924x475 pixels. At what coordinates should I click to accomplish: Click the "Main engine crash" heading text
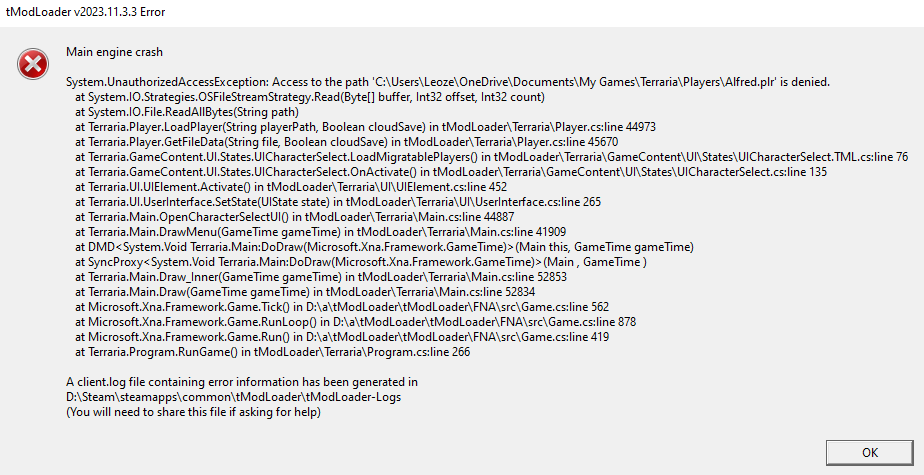click(x=114, y=51)
